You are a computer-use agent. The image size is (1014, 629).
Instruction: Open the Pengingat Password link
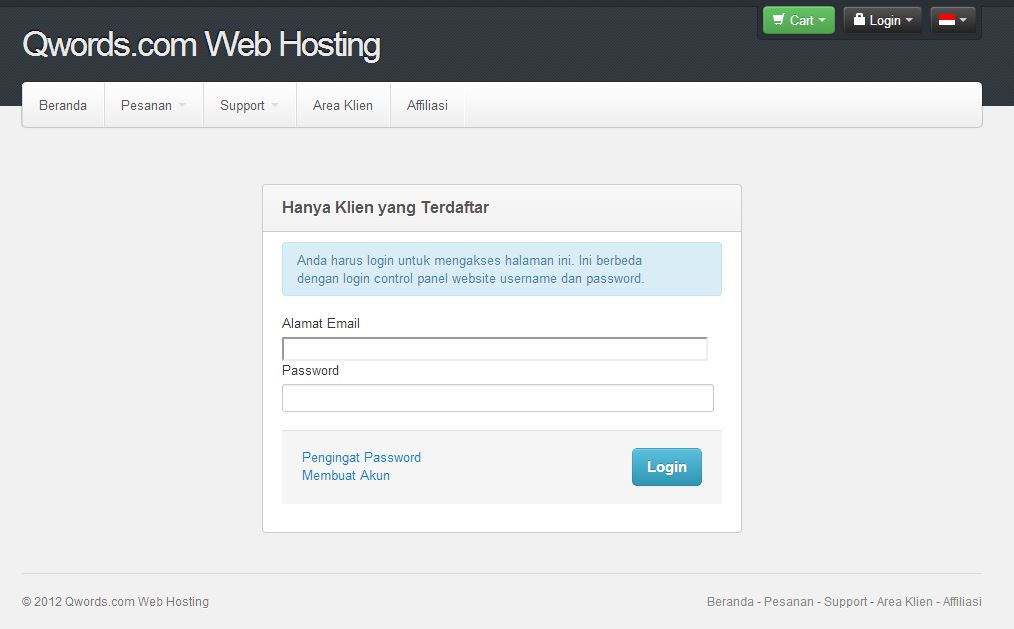(361, 457)
